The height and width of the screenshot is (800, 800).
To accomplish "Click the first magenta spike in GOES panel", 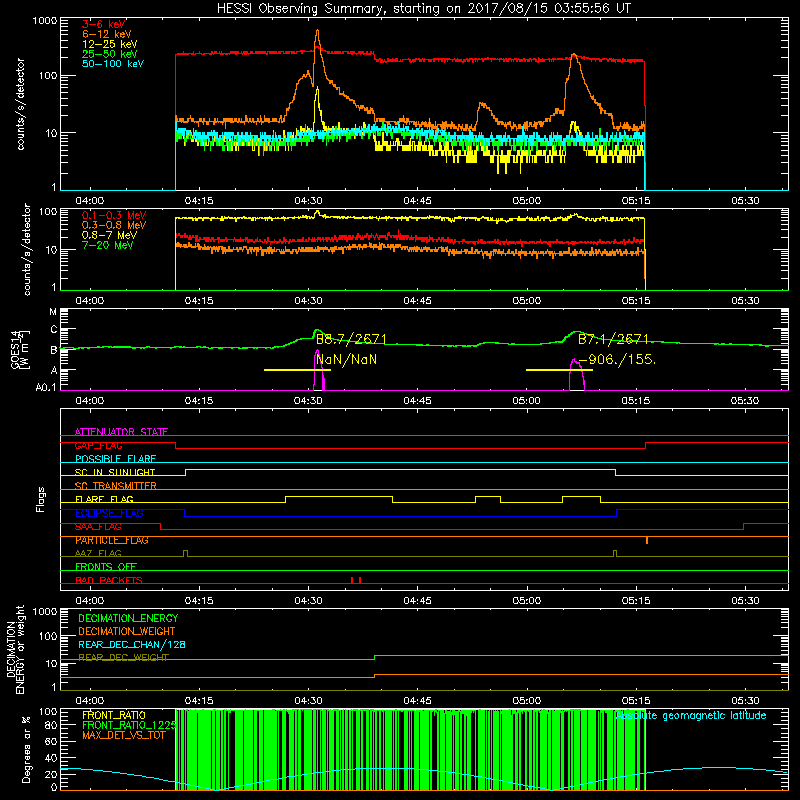I will (319, 370).
